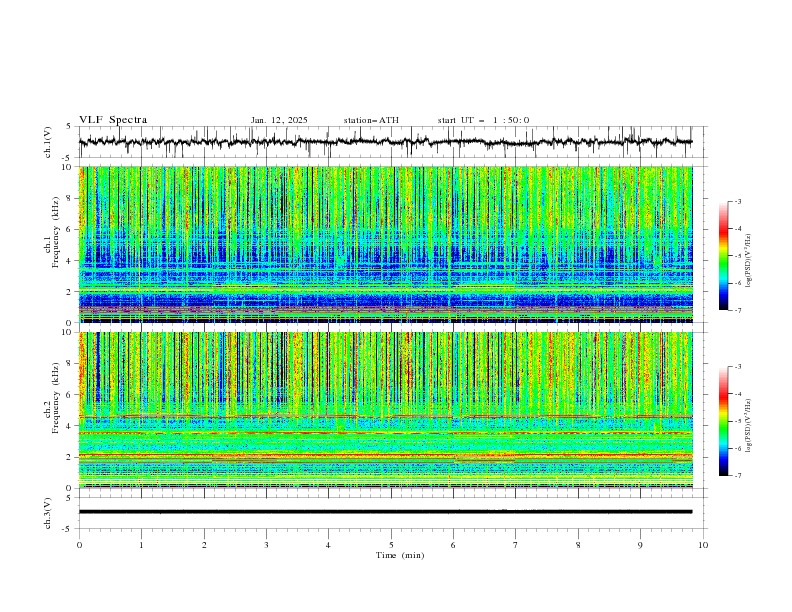This screenshot has height=612, width=792.
Task: Select the "start UT = 1 :50: 0" text
Action: [483, 120]
